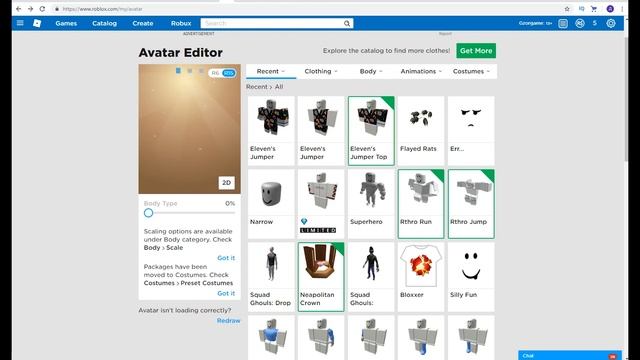640x360 pixels.
Task: Expand the Clothing dropdown tab
Action: tap(321, 71)
